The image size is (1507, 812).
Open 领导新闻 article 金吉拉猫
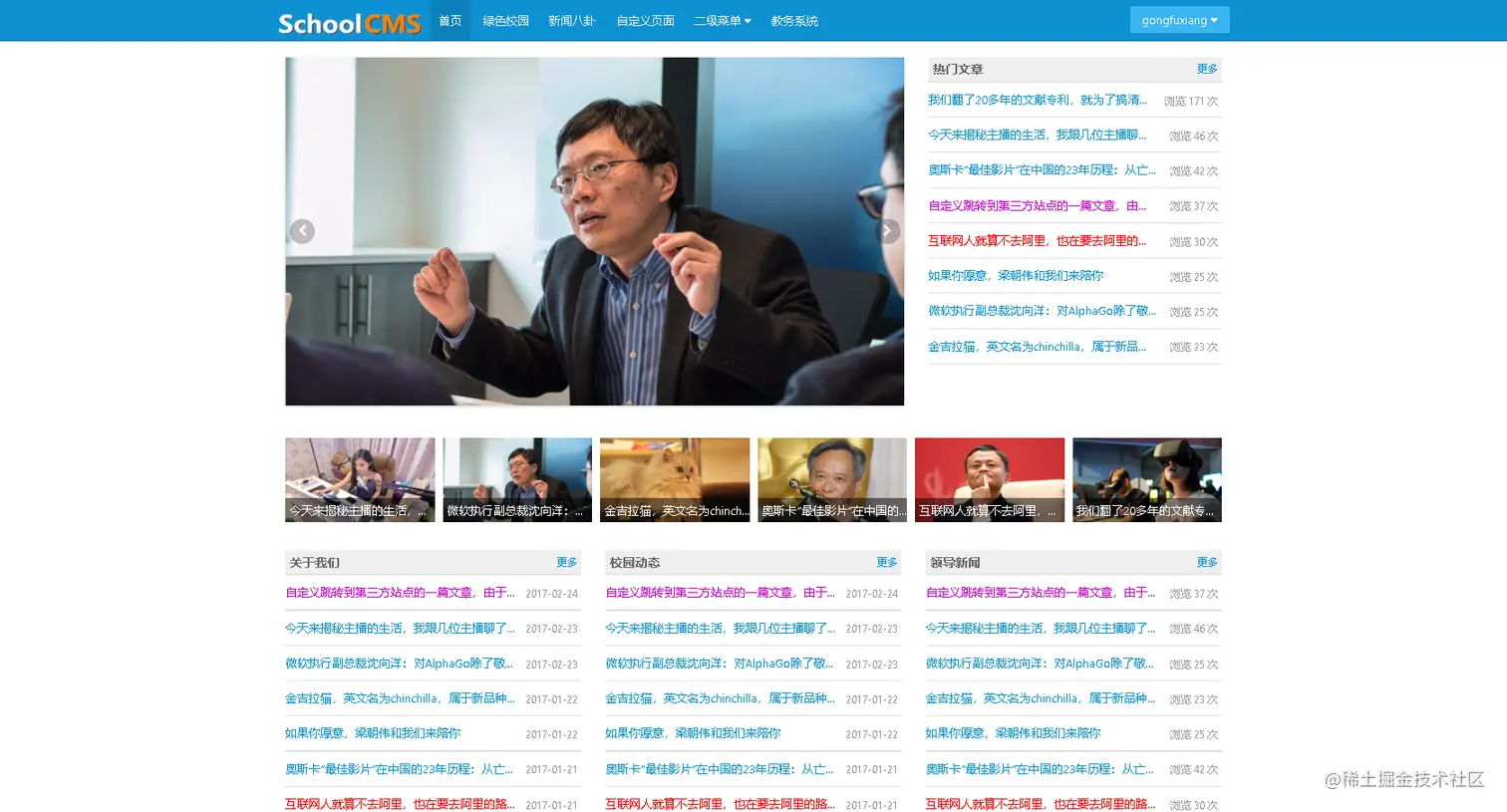coord(1040,698)
